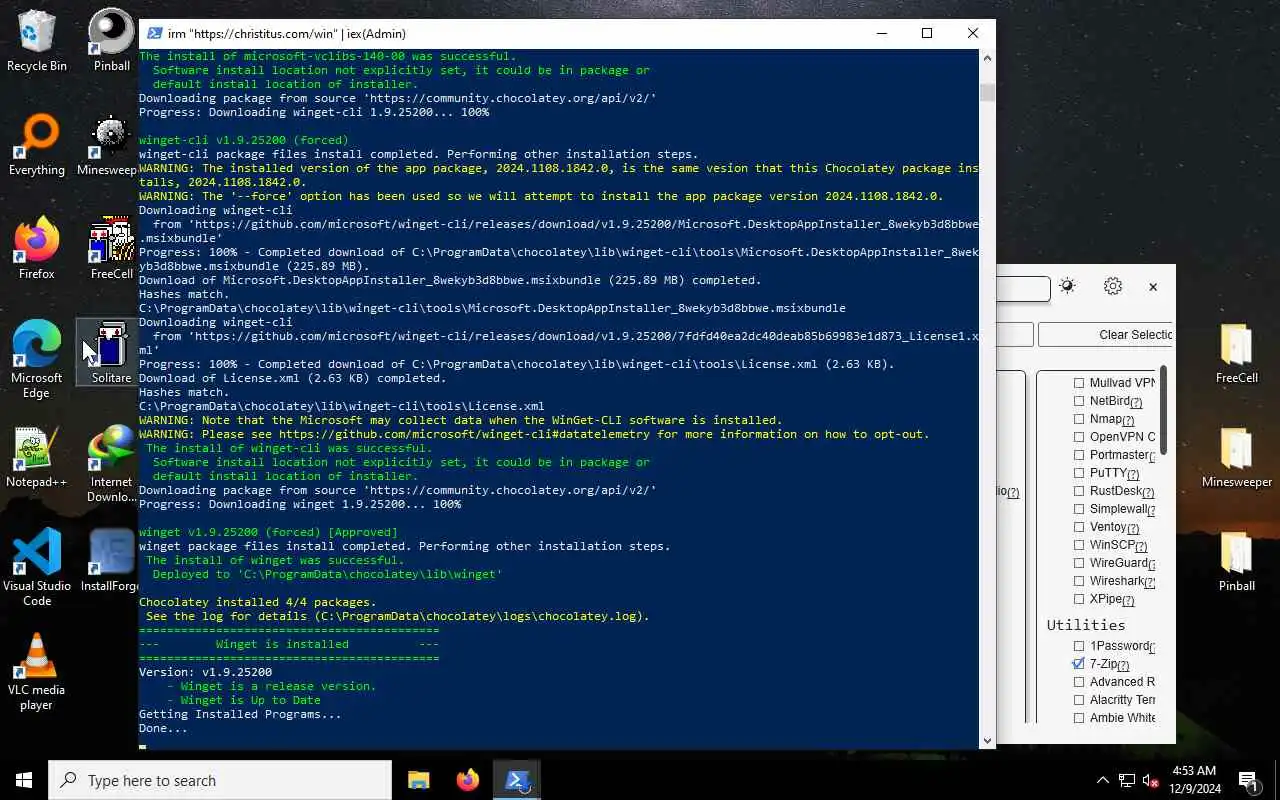The width and height of the screenshot is (1280, 800).
Task: Click Clear Selection button in WinUtil
Action: (1106, 335)
